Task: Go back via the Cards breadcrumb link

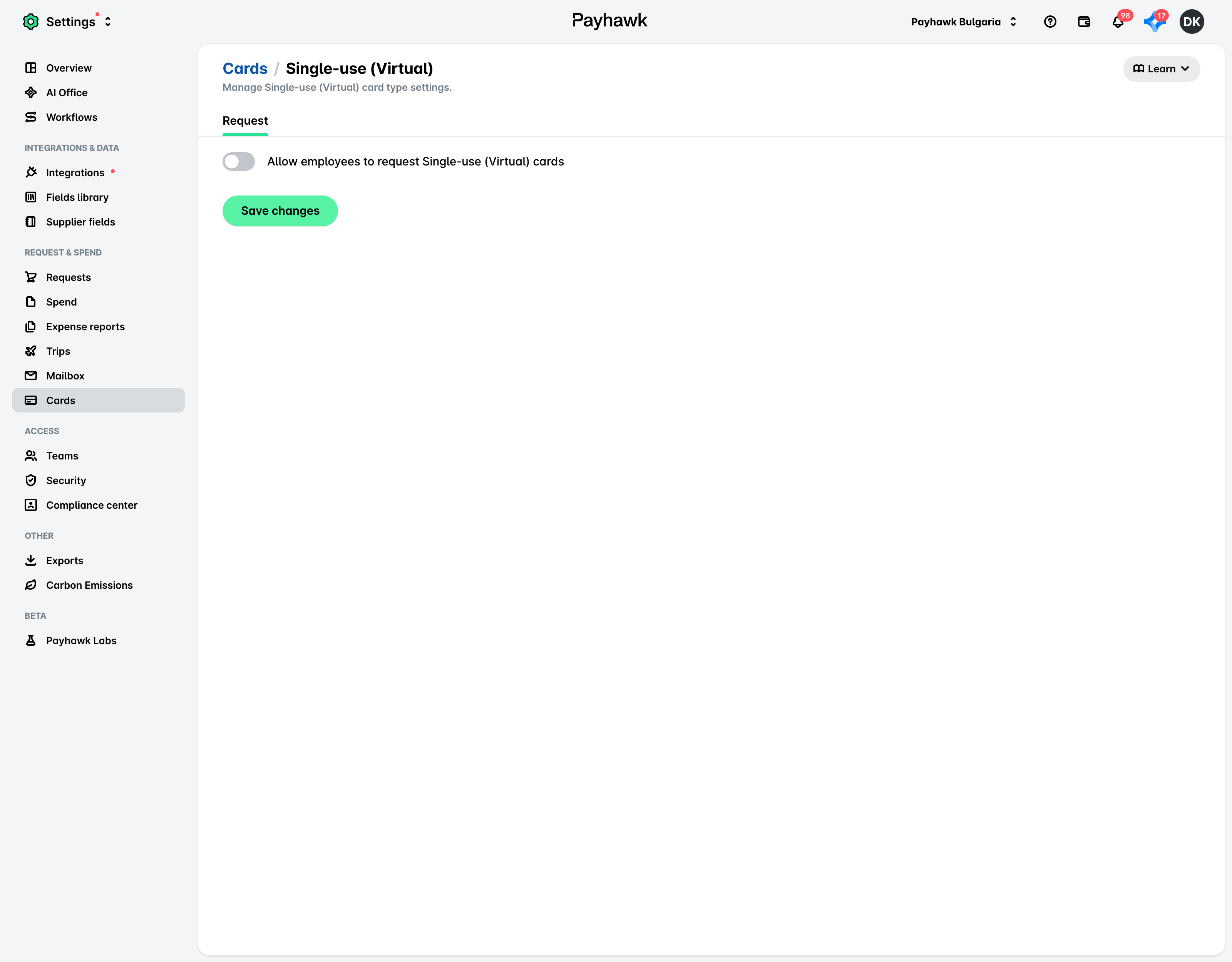Action: tap(245, 68)
